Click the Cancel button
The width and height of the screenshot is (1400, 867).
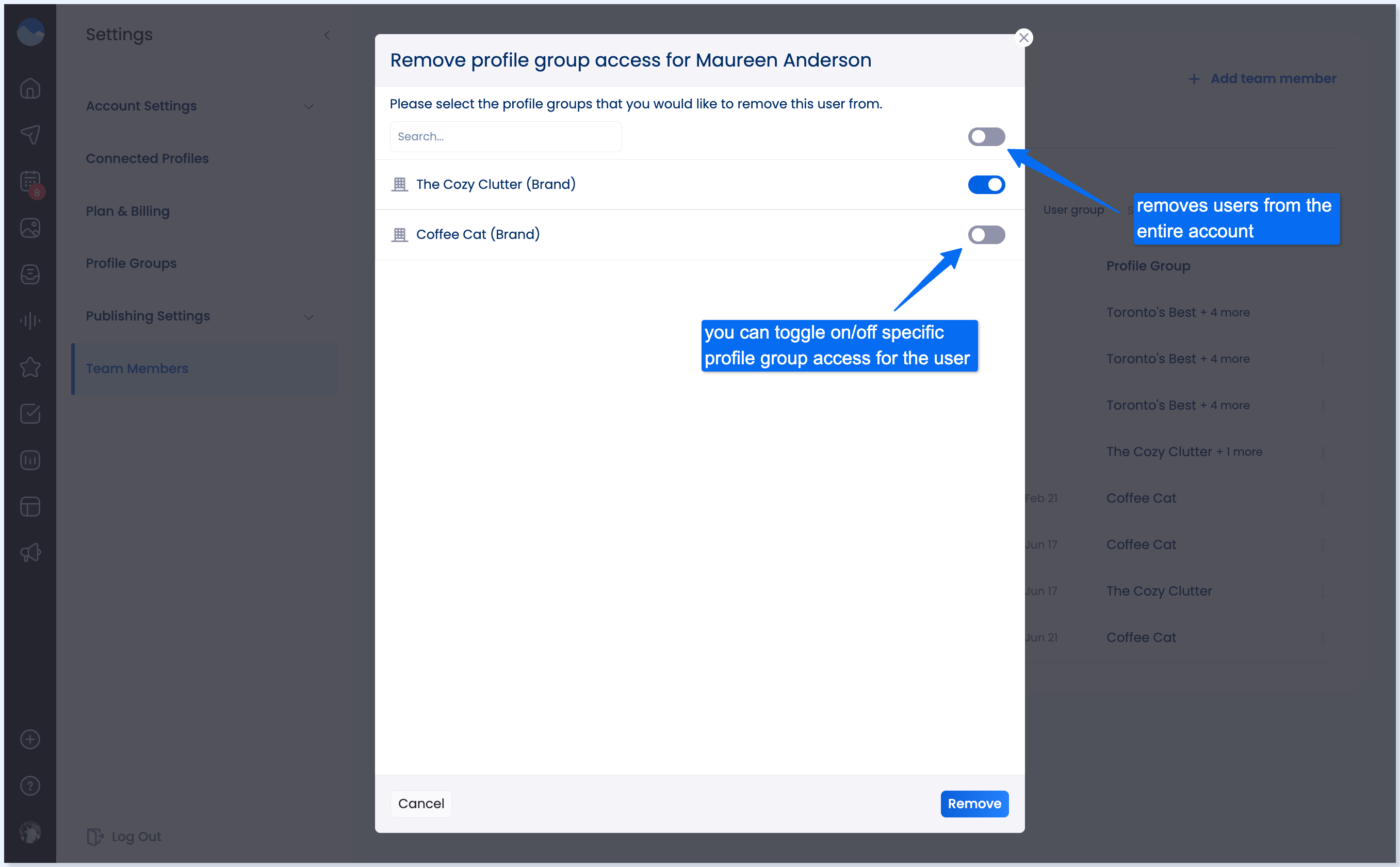[x=421, y=804]
